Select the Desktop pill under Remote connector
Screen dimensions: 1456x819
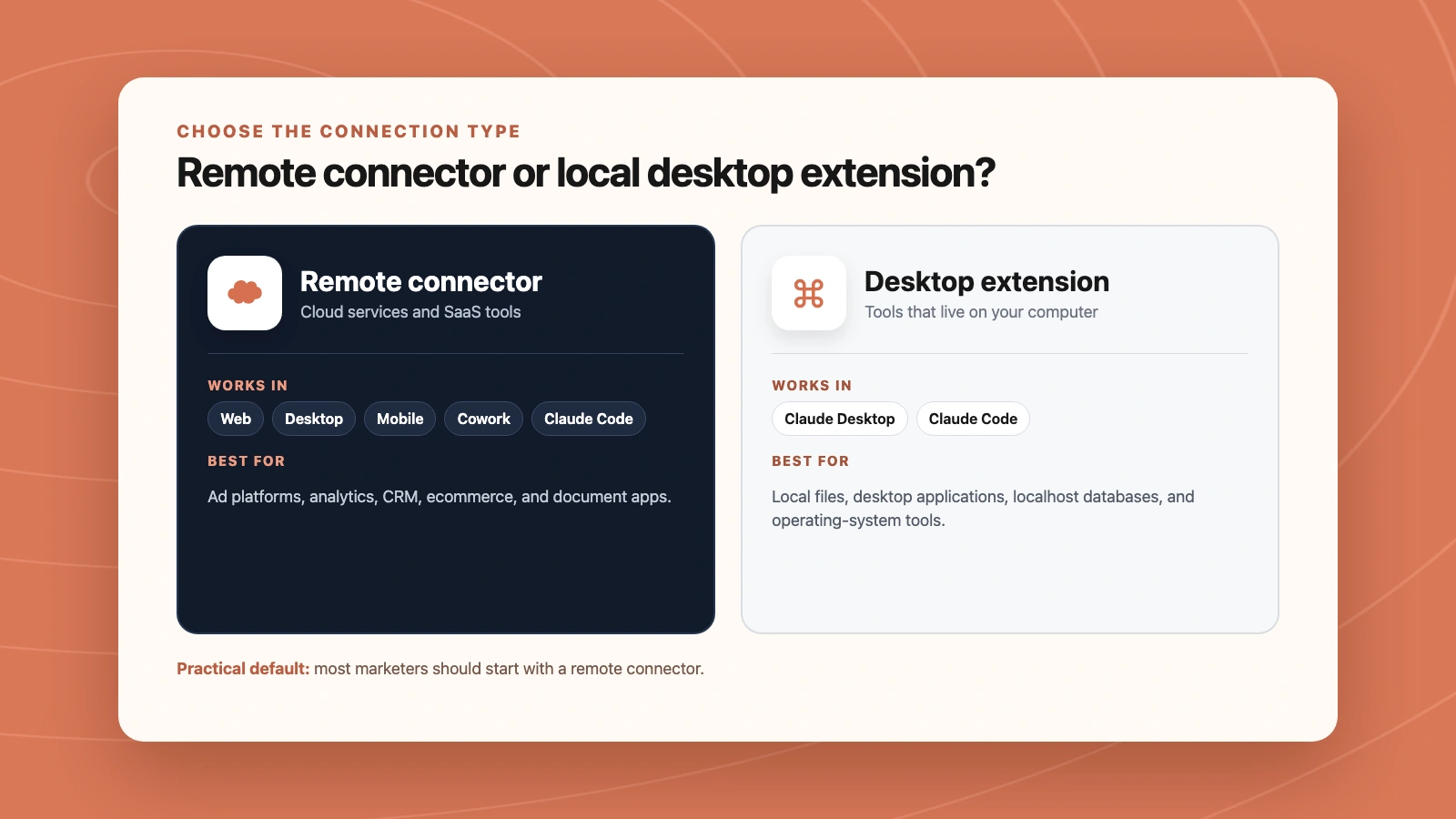314,419
